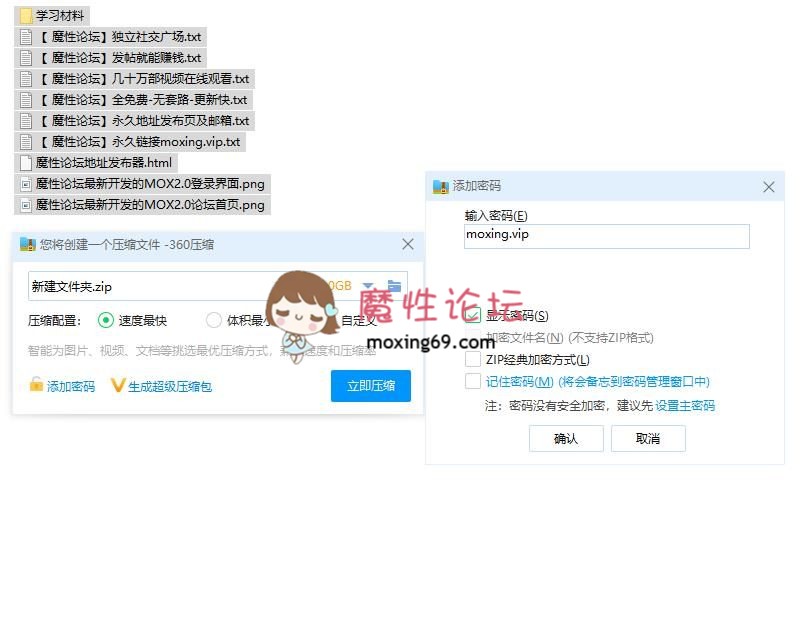Open the 设置主密码 link
Viewport: 812px width, 638px height.
(685, 405)
